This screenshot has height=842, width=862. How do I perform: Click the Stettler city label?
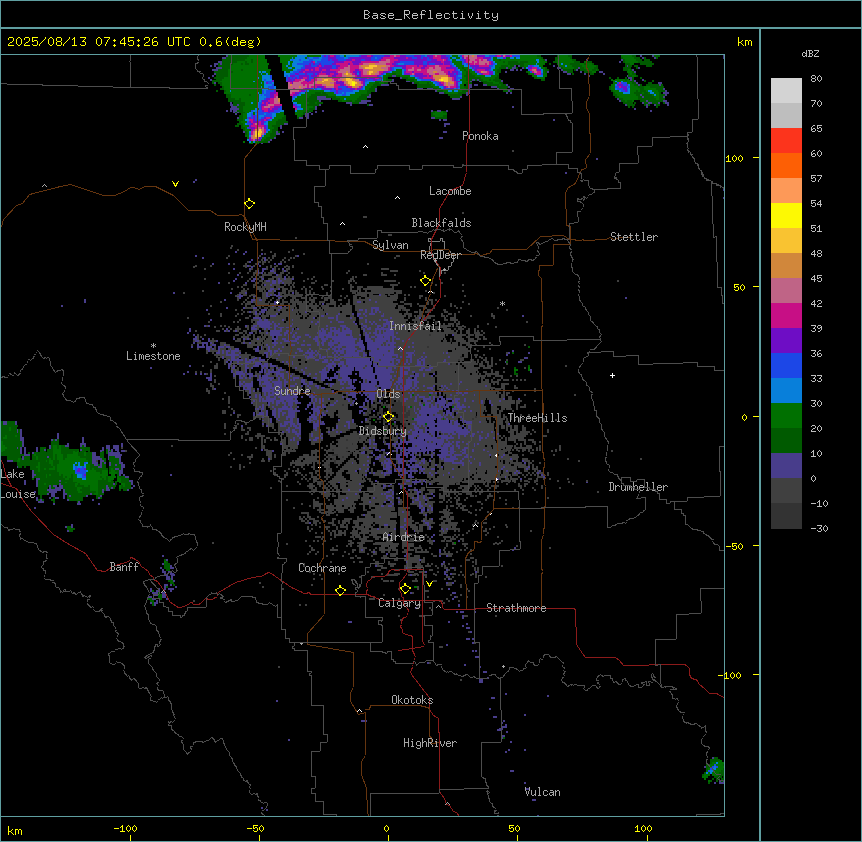[x=633, y=237]
